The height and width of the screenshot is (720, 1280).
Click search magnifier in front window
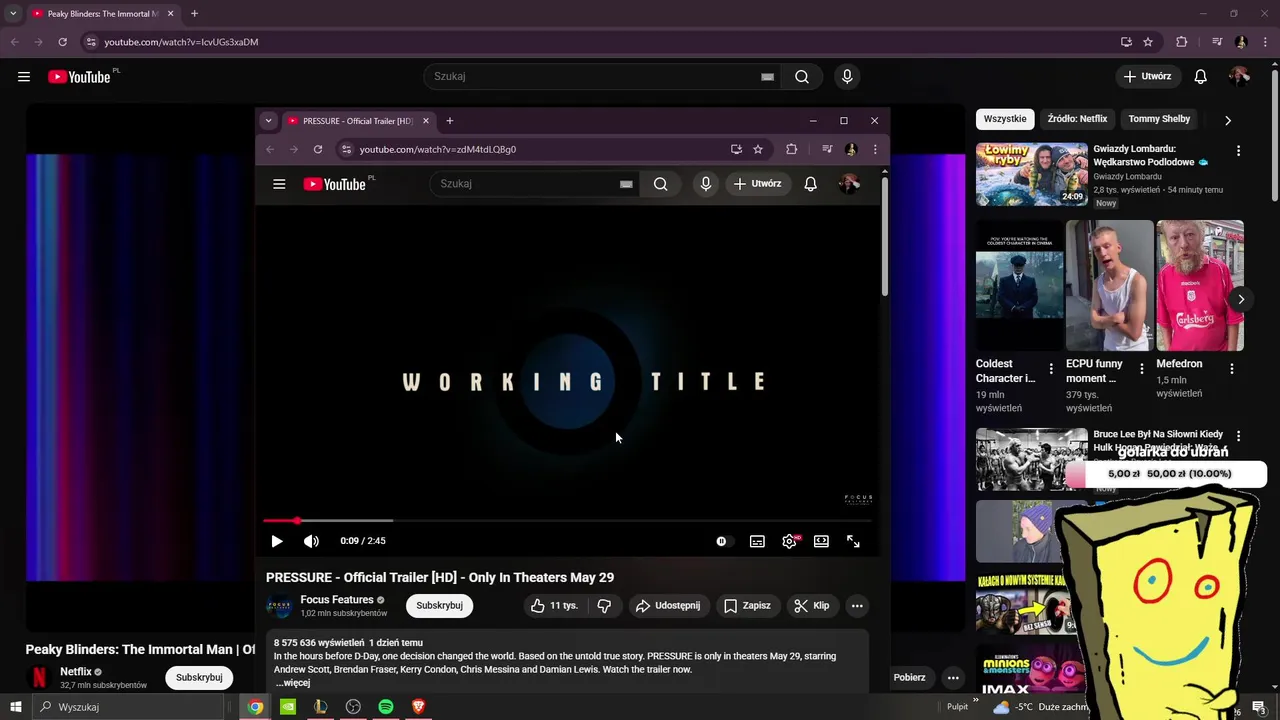[x=661, y=184]
